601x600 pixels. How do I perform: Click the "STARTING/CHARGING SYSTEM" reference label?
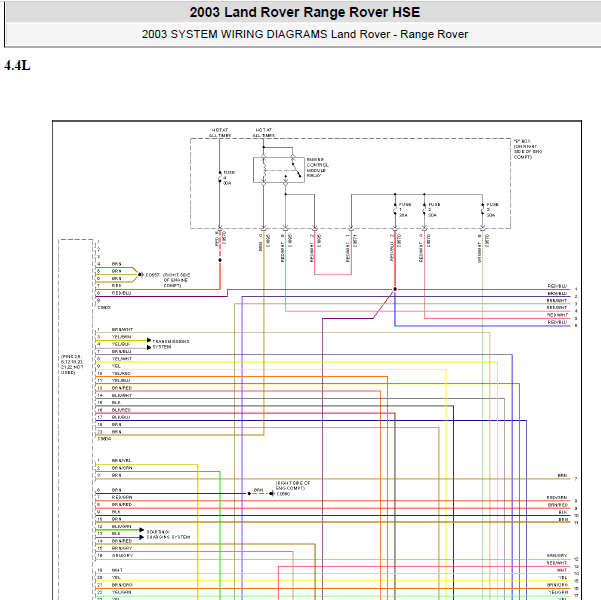pos(168,534)
